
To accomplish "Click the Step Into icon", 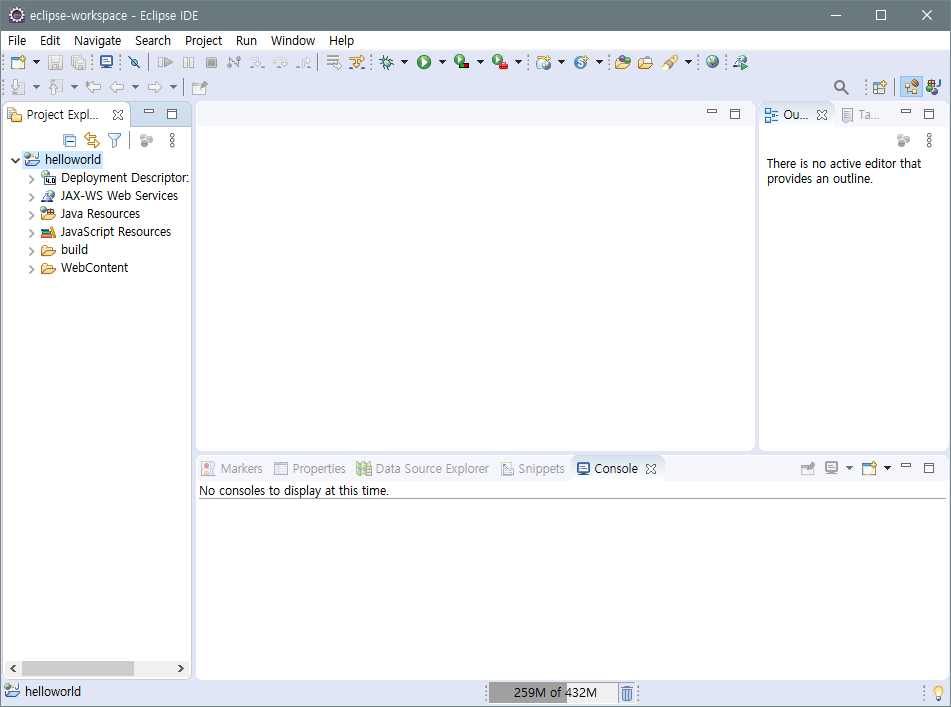I will pos(257,62).
